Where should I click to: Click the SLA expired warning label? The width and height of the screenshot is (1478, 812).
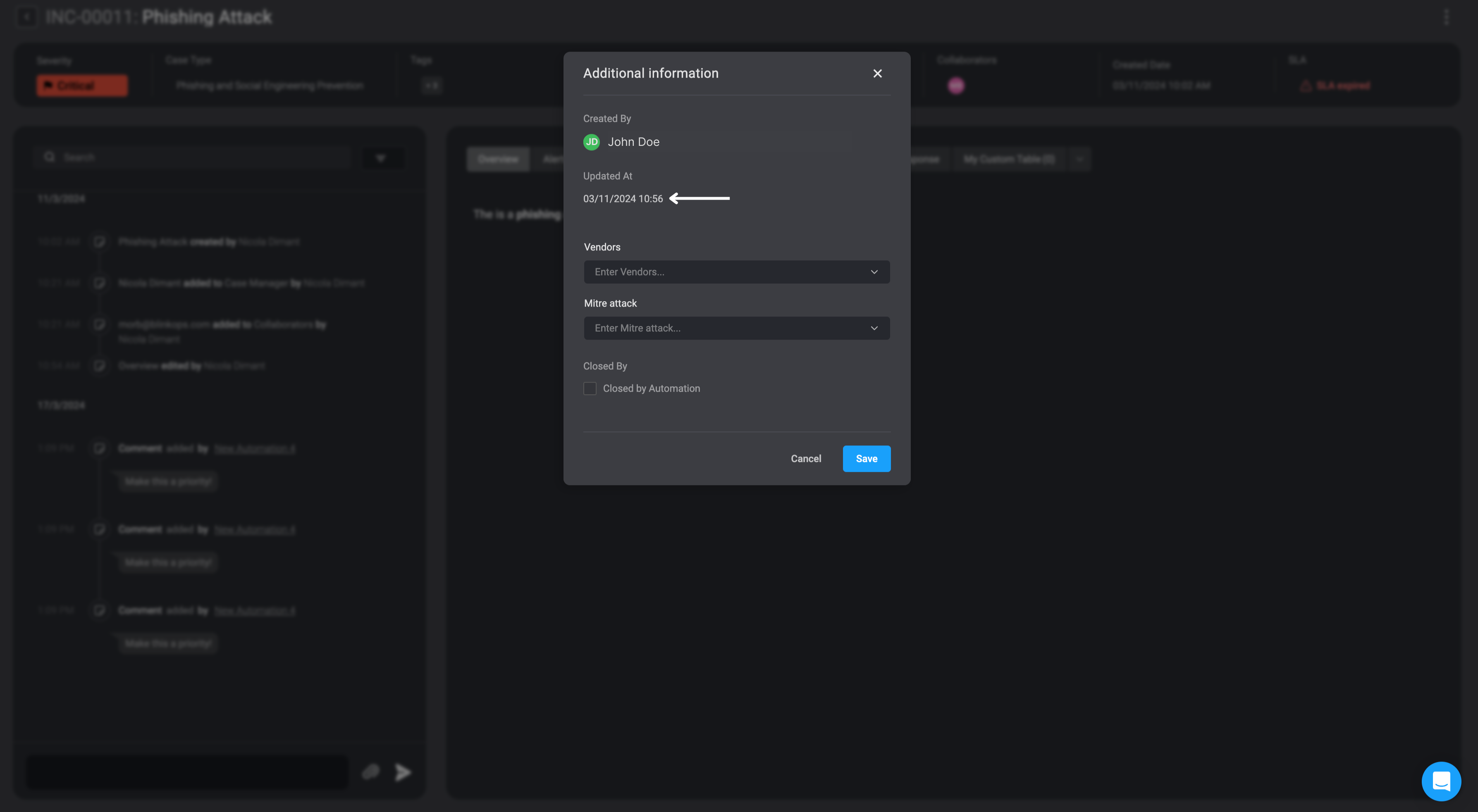[x=1335, y=86]
